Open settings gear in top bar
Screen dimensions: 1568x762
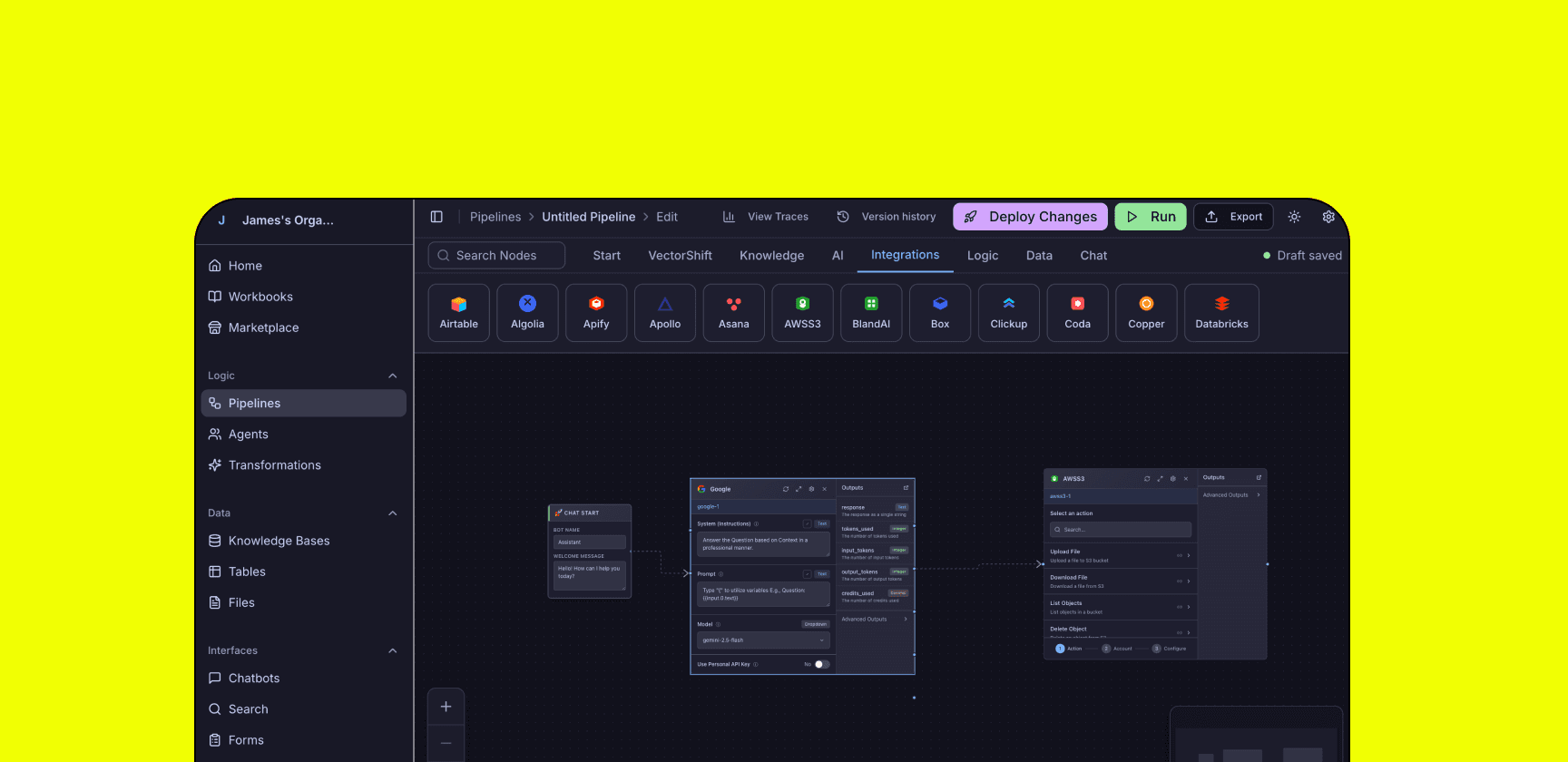coord(1328,217)
